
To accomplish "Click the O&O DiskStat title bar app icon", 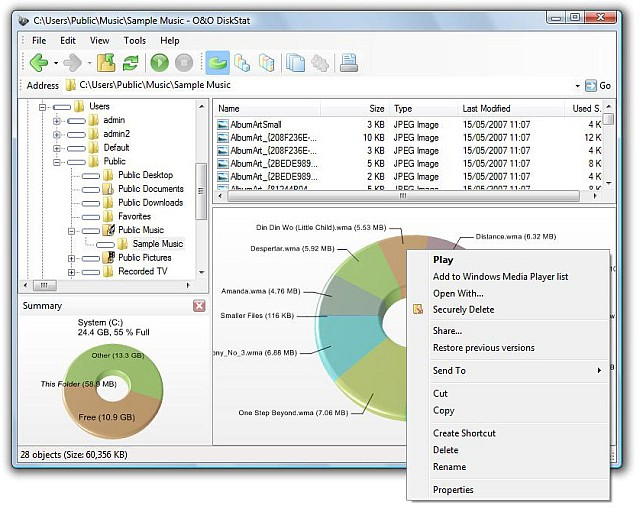I will [24, 20].
